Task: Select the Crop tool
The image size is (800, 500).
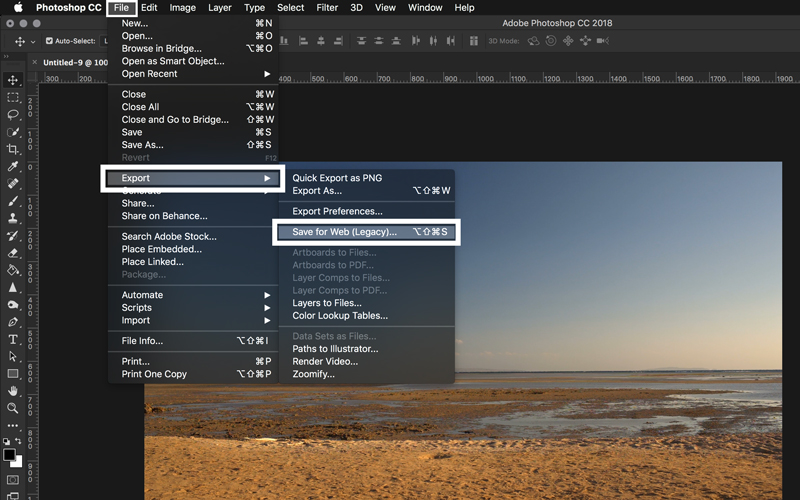Action: (x=13, y=149)
